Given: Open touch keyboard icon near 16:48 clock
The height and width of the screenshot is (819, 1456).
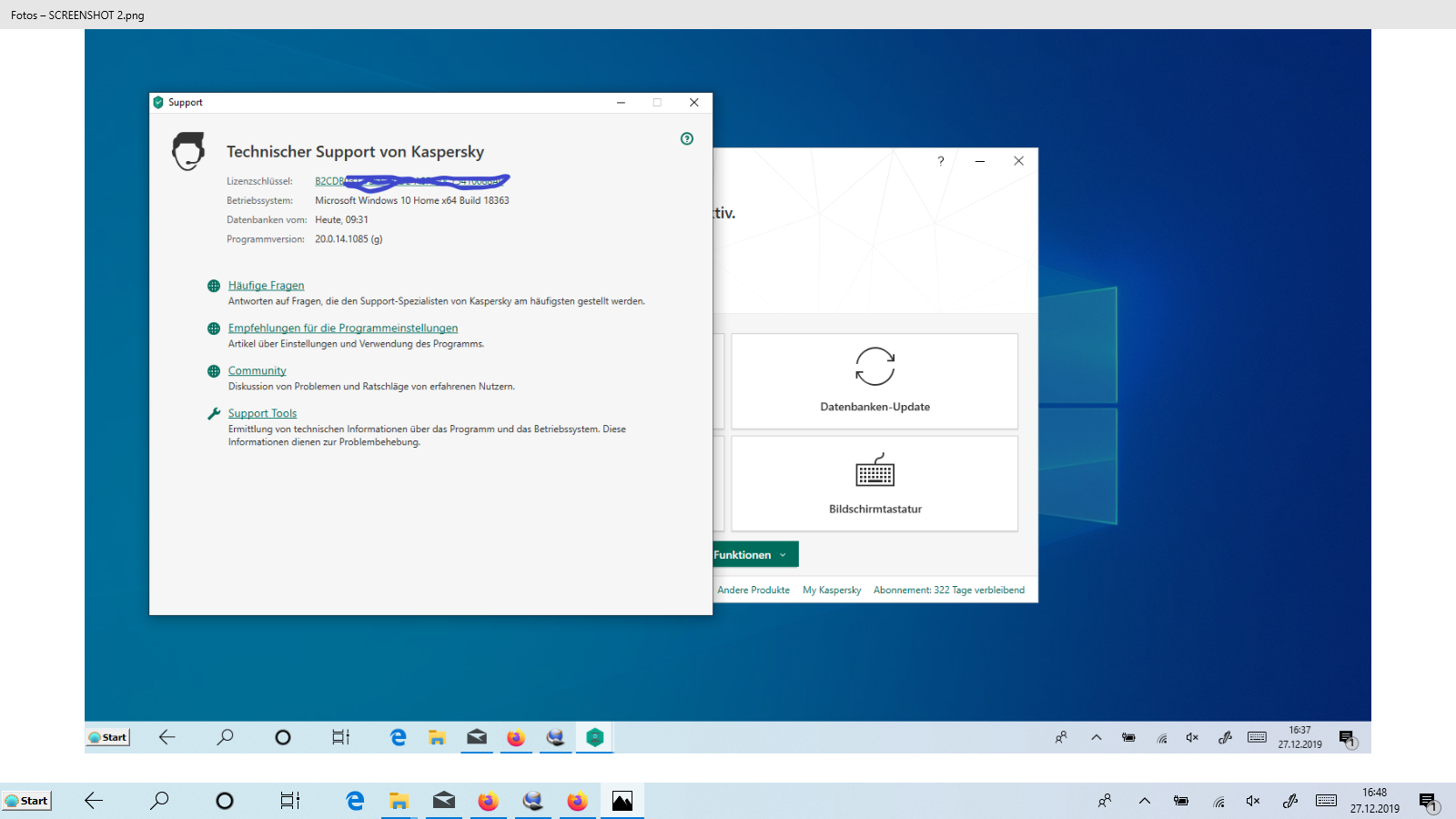Looking at the screenshot, I should click(x=1326, y=801).
